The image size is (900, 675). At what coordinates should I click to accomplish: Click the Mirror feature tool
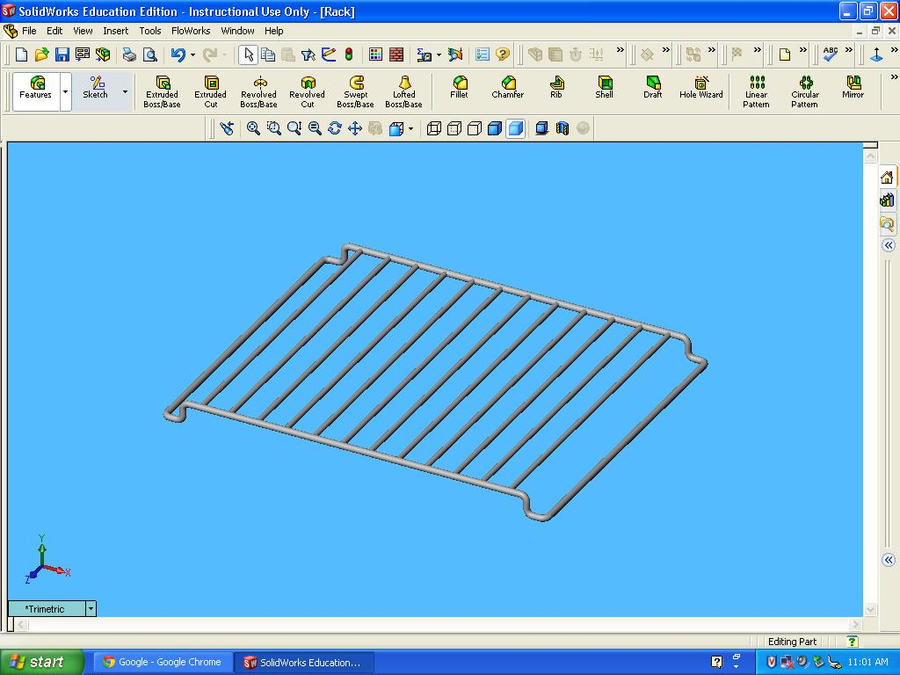(x=853, y=87)
